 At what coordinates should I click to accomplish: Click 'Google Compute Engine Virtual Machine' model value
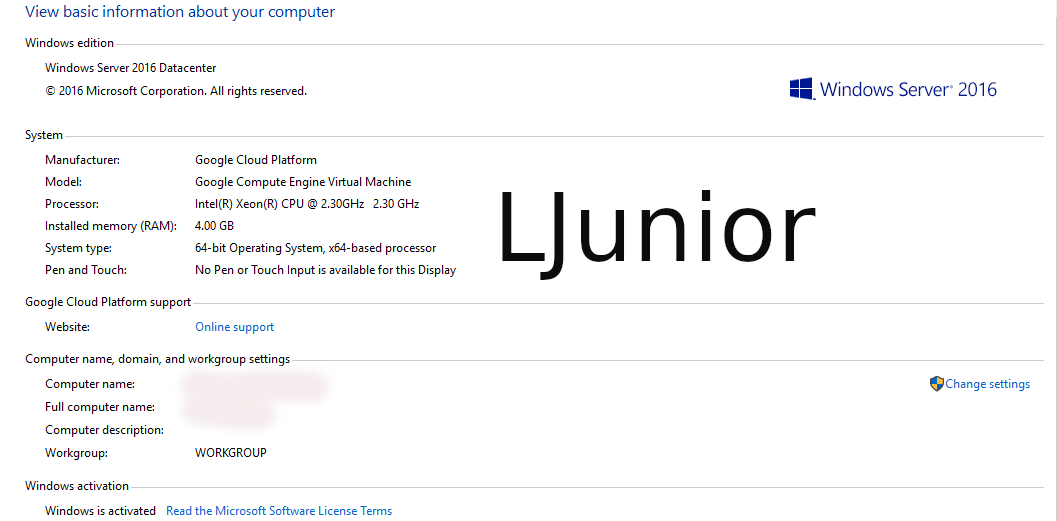(303, 182)
